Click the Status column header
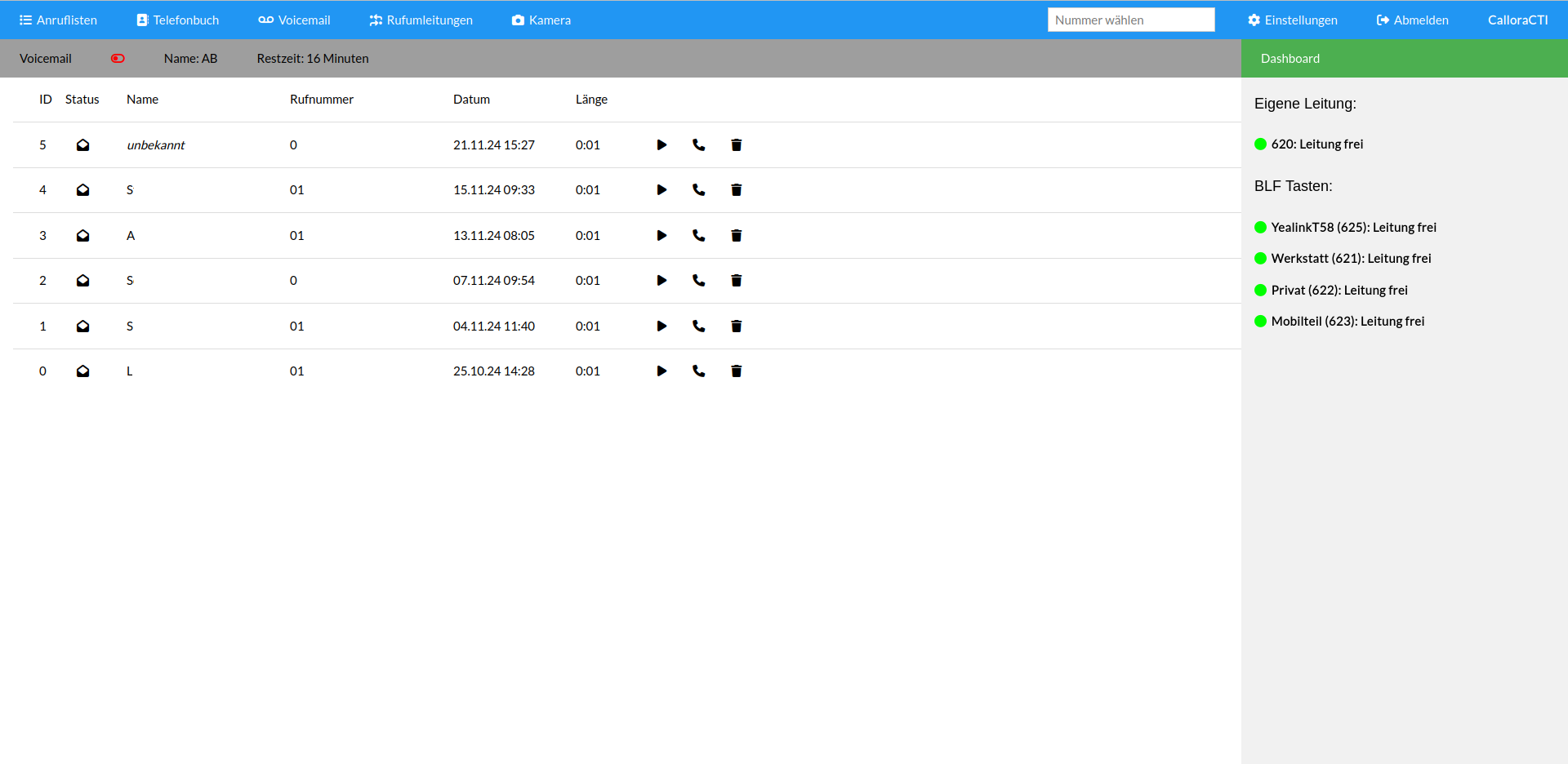 [82, 100]
